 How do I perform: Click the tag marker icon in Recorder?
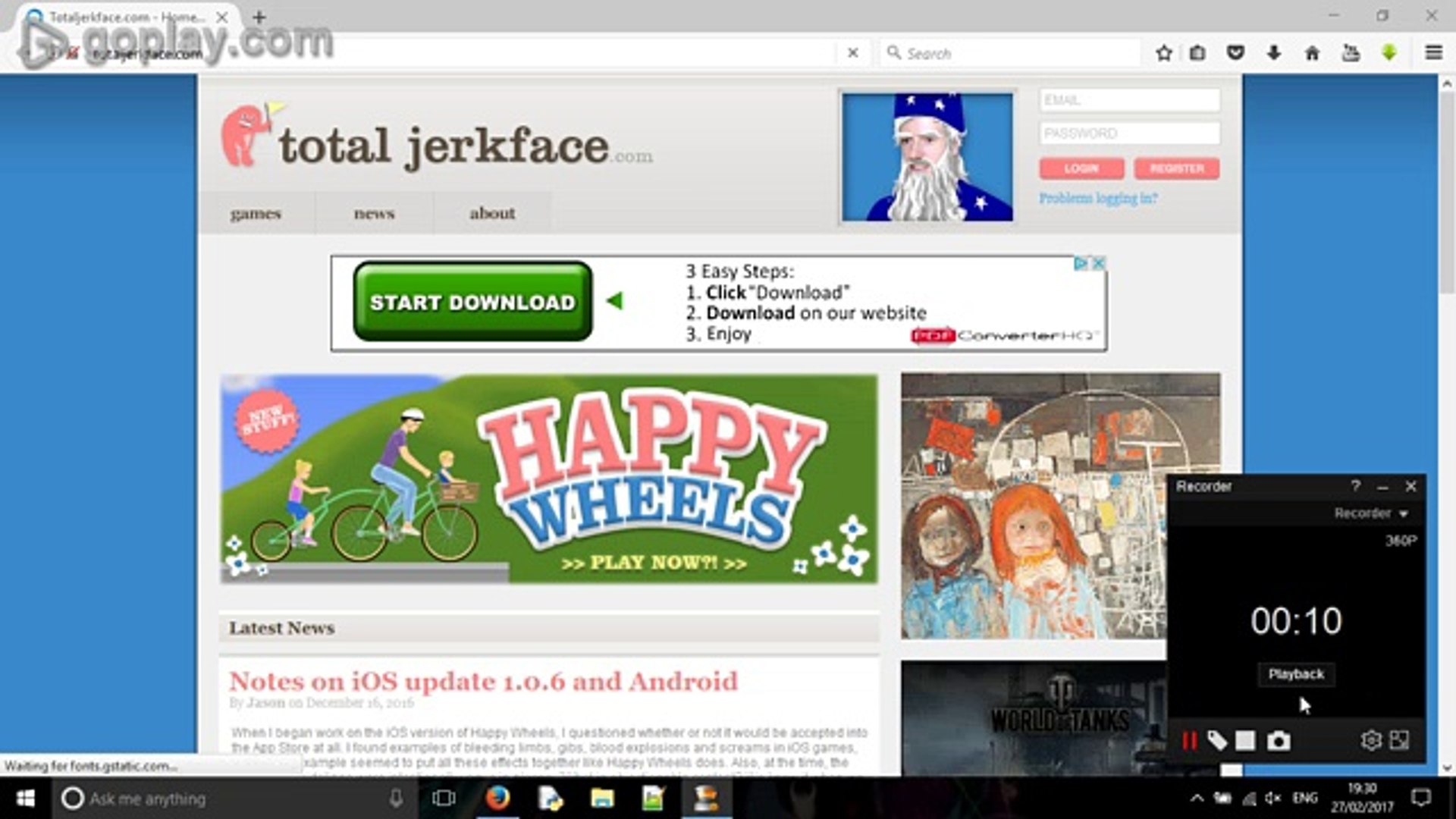coord(1217,740)
